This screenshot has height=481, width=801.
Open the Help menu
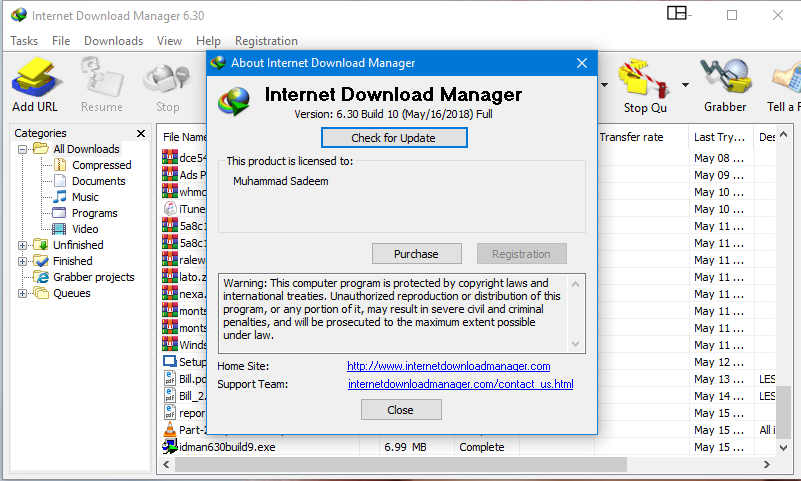click(x=208, y=41)
